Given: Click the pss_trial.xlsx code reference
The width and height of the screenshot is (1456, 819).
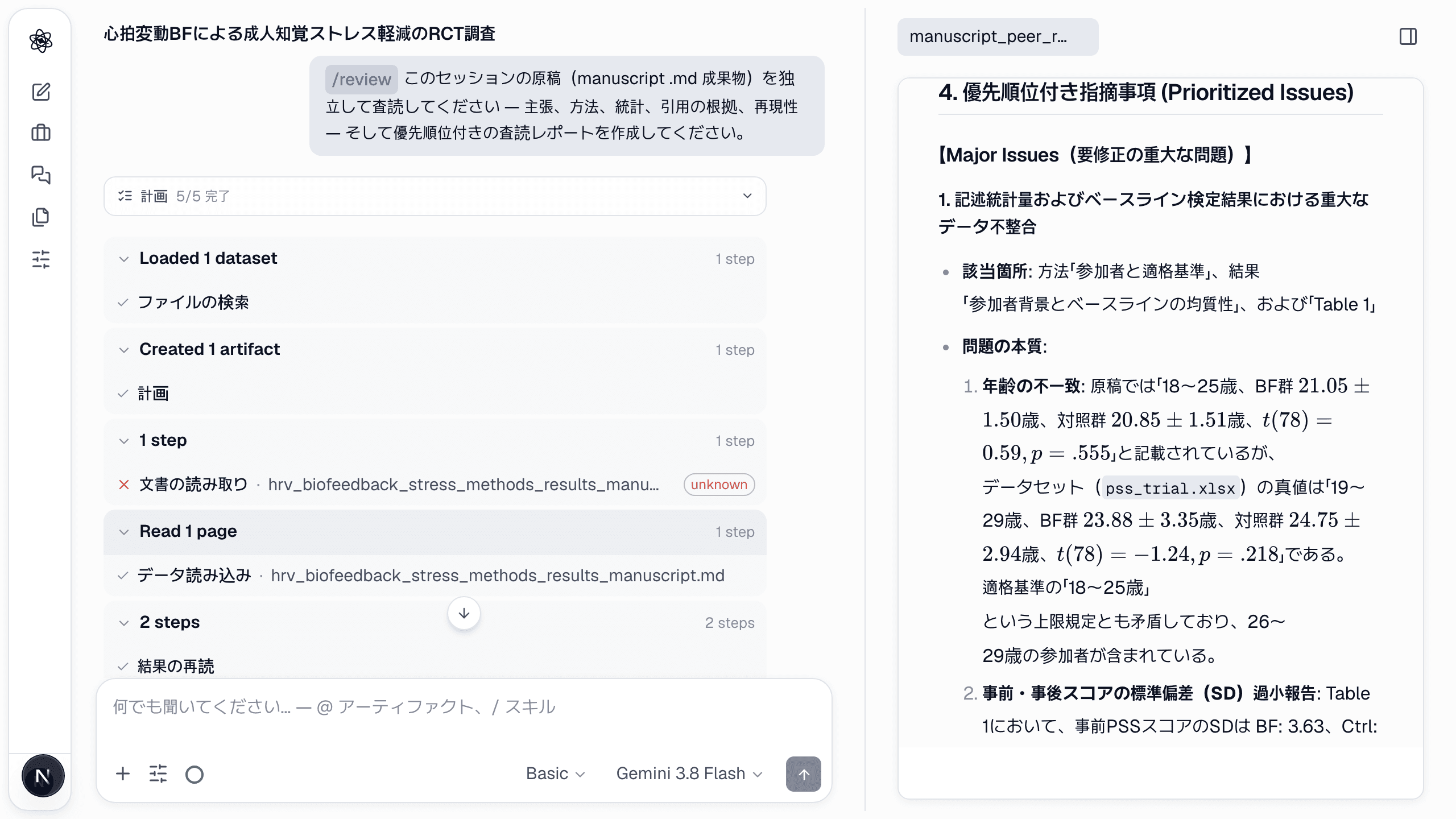Looking at the screenshot, I should [1170, 488].
